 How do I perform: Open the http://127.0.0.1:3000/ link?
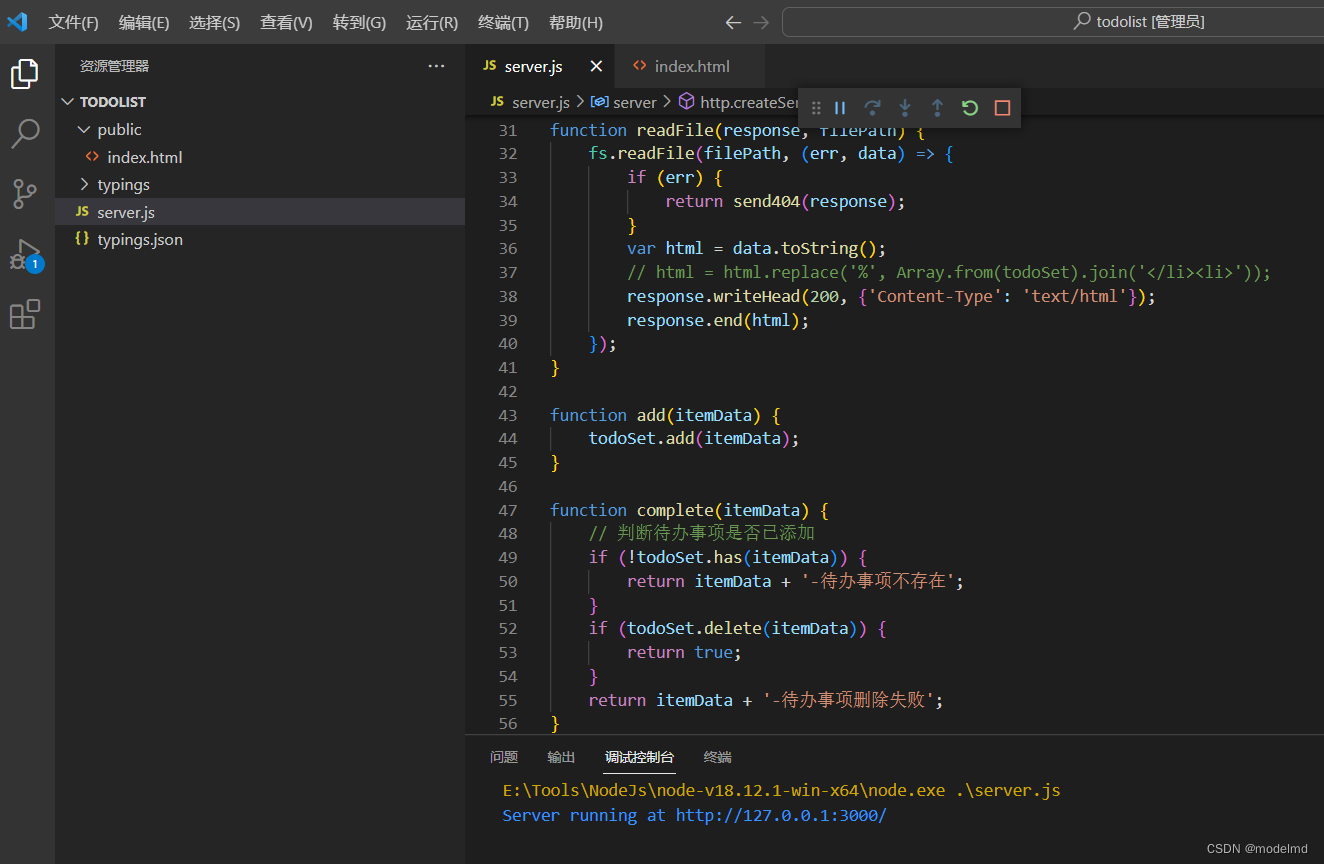[x=781, y=815]
